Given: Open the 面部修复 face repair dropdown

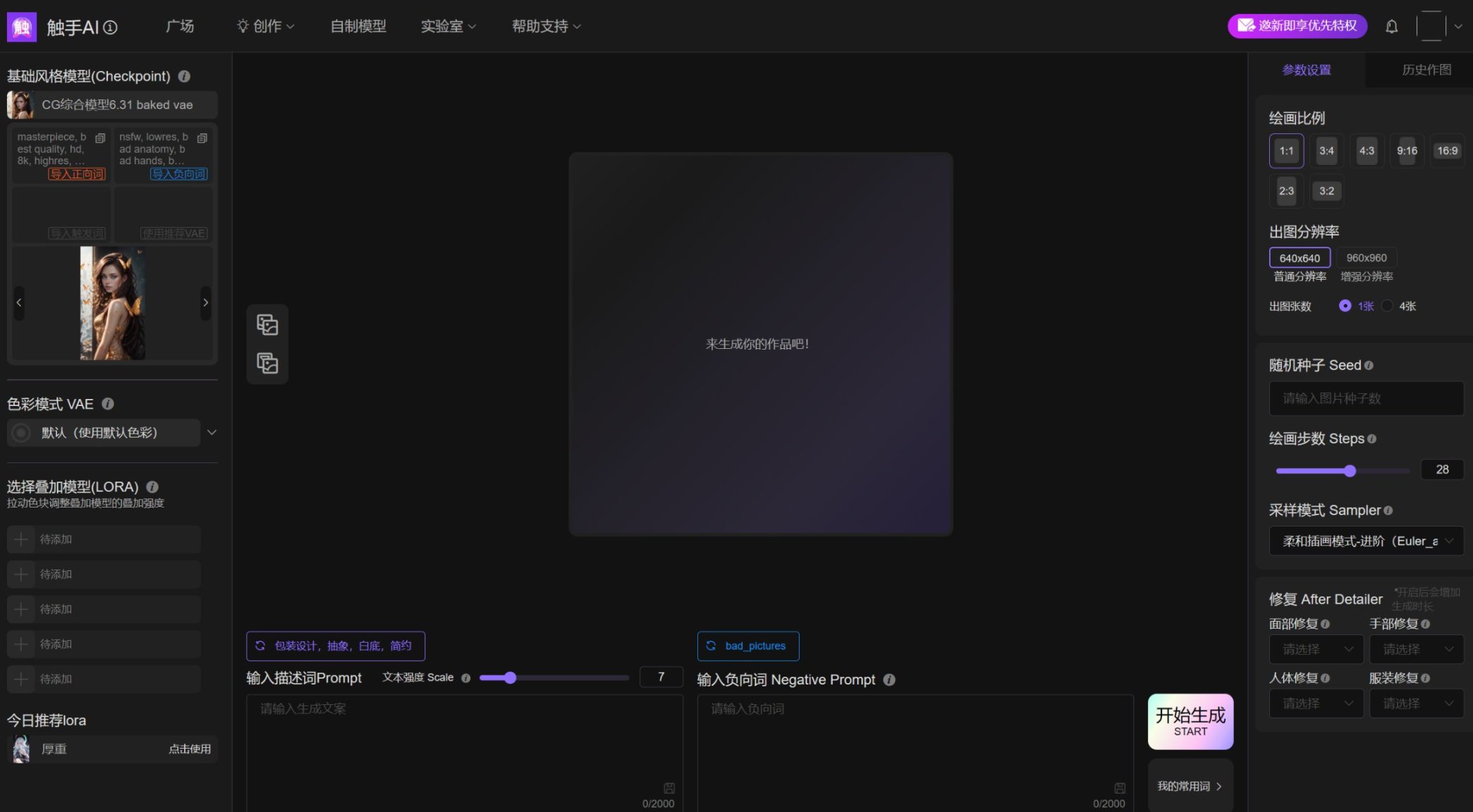Looking at the screenshot, I should click(x=1316, y=649).
